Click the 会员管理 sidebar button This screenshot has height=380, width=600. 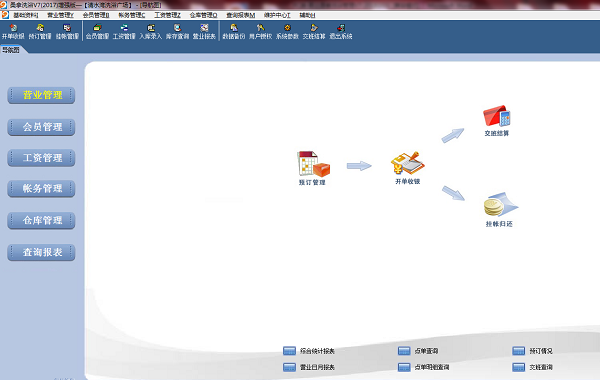(41, 127)
